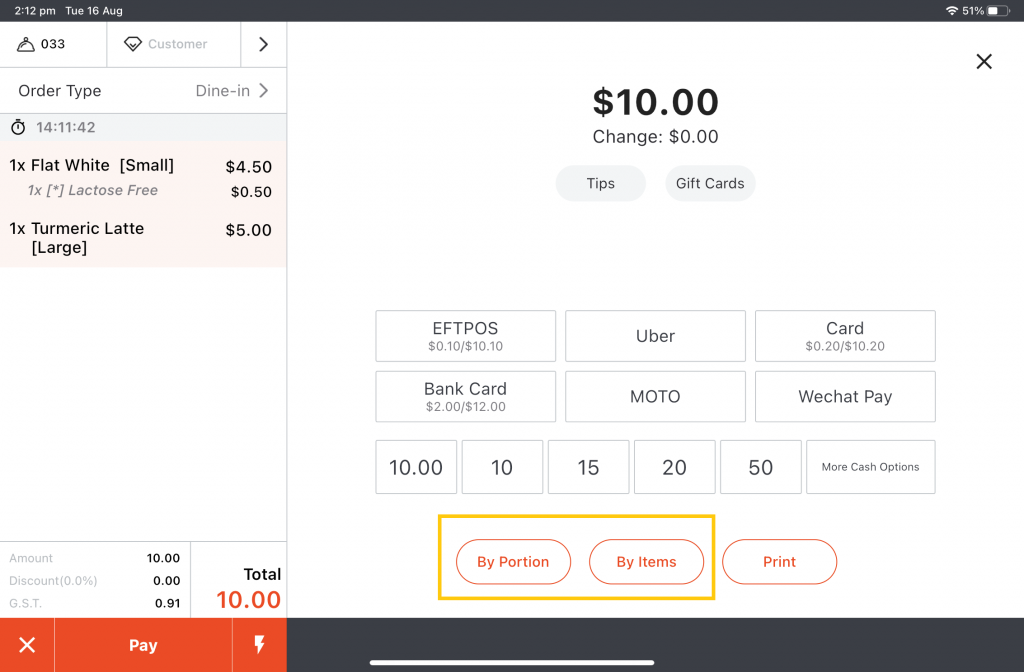Expand the order header chevron arrow
The width and height of the screenshot is (1024, 672).
pos(264,44)
